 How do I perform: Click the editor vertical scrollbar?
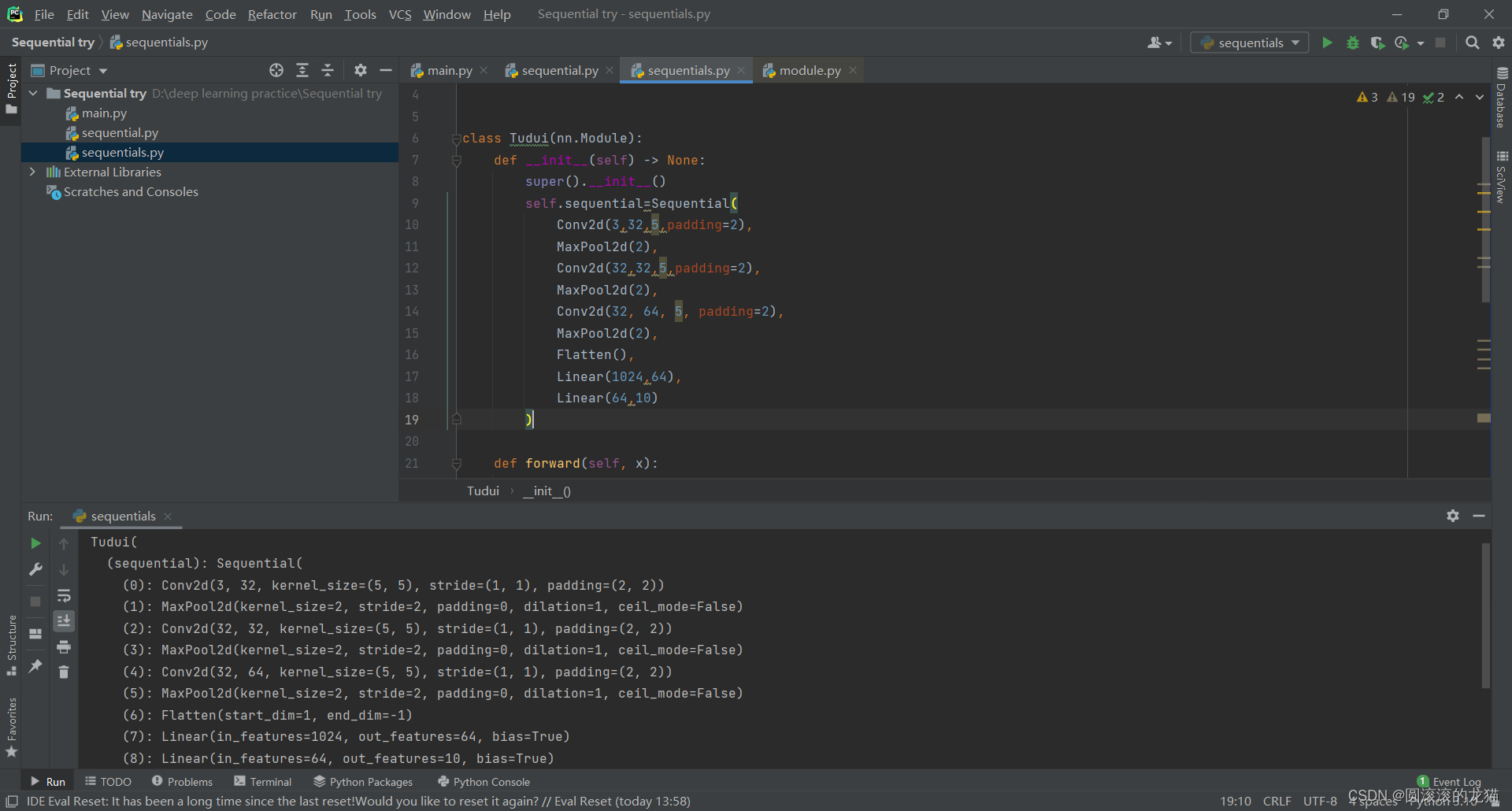[x=1485, y=220]
